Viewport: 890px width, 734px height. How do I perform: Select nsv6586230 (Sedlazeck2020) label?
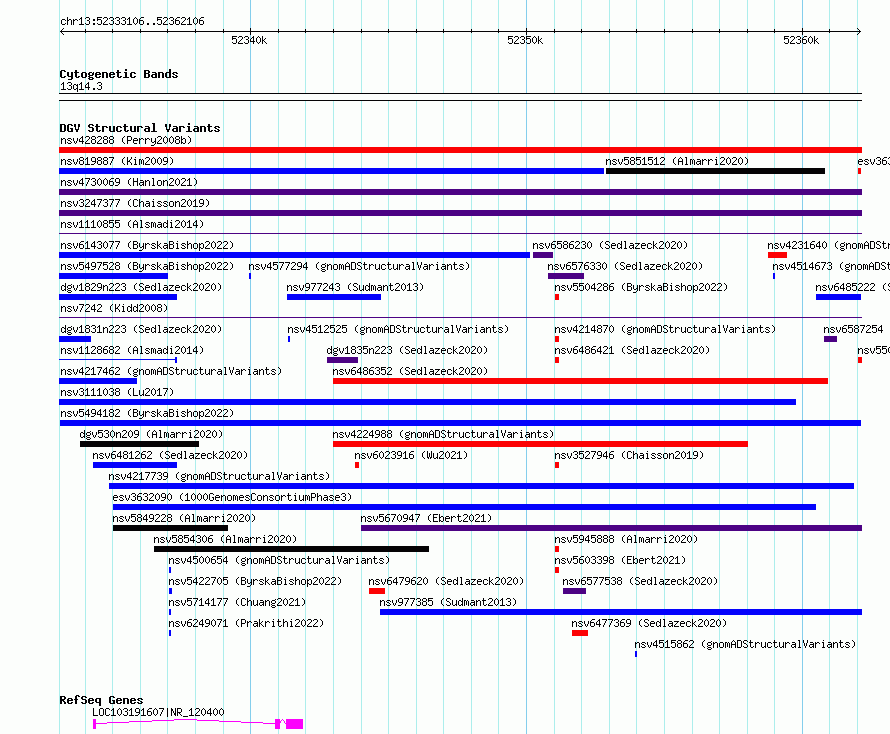pos(610,245)
